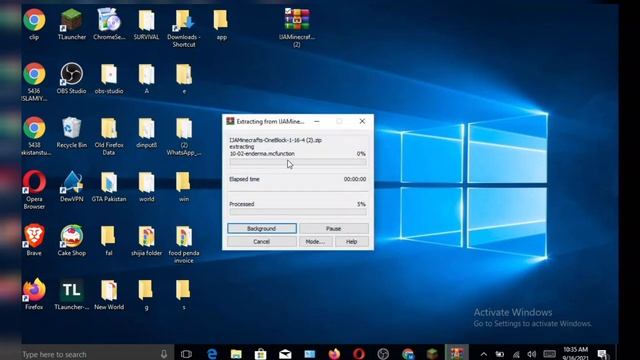Expand hidden system tray icons chevron
Screen dimensions: 640x360
483,354
